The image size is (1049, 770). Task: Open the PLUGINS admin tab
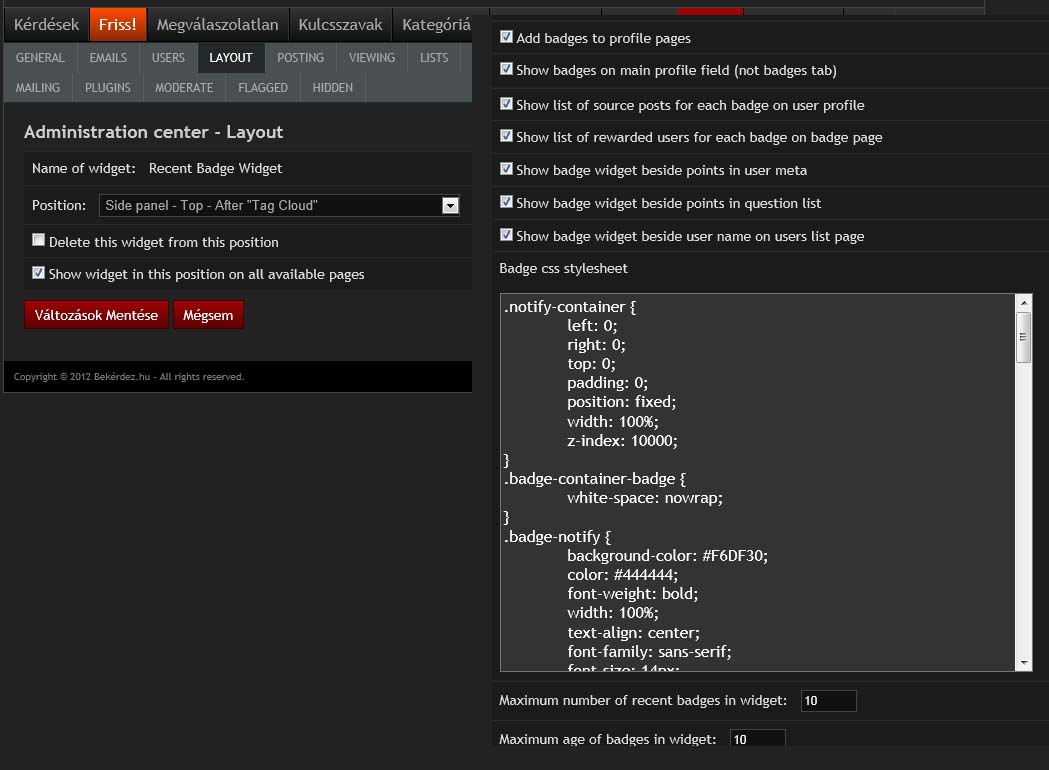point(108,88)
